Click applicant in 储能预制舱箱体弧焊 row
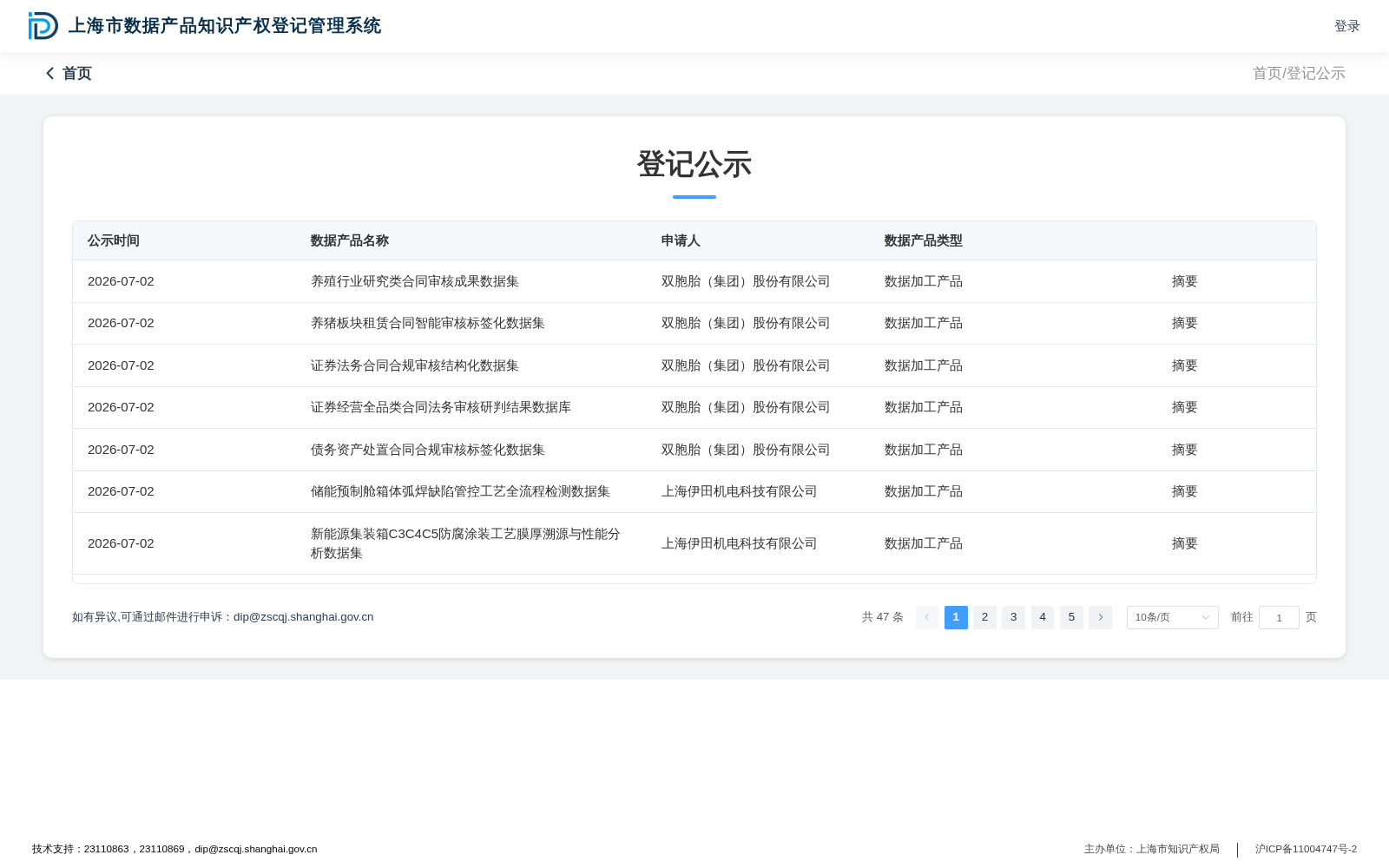Screen dimensions: 1389x868 pos(739,491)
